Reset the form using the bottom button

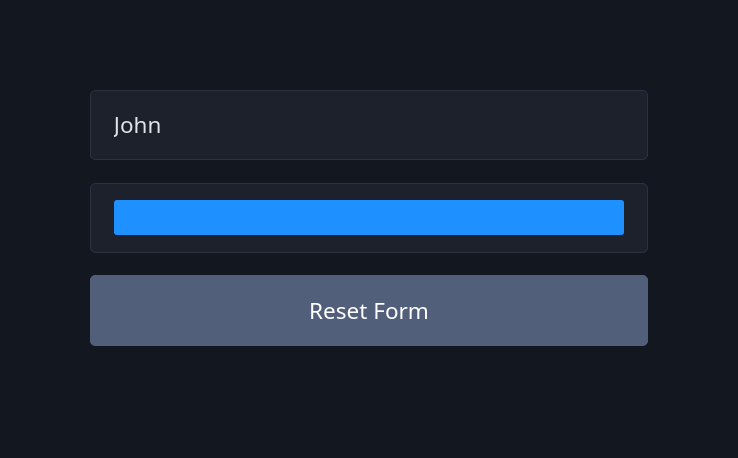[x=368, y=311]
